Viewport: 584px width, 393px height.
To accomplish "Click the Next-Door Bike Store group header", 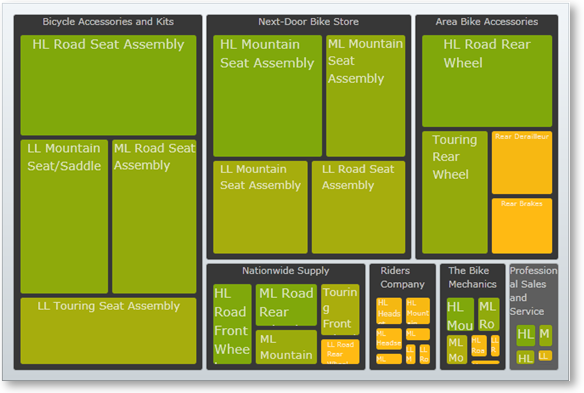I will (x=308, y=22).
